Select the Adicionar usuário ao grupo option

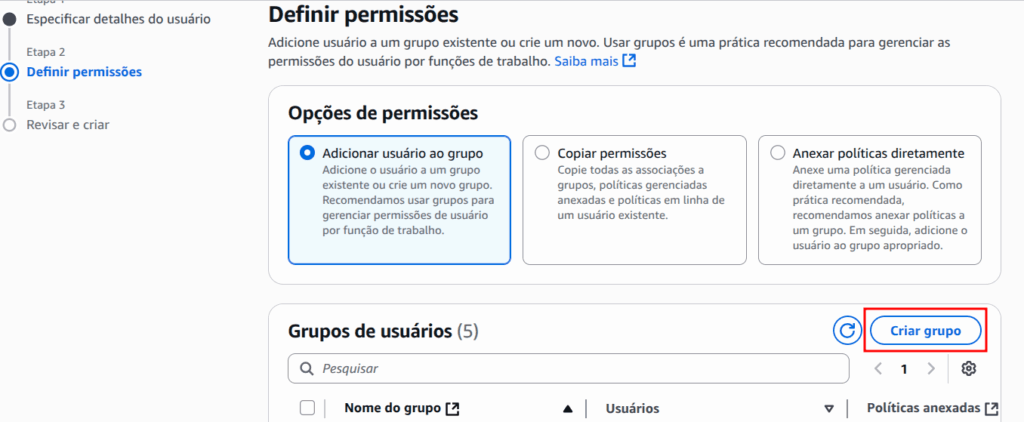(308, 154)
